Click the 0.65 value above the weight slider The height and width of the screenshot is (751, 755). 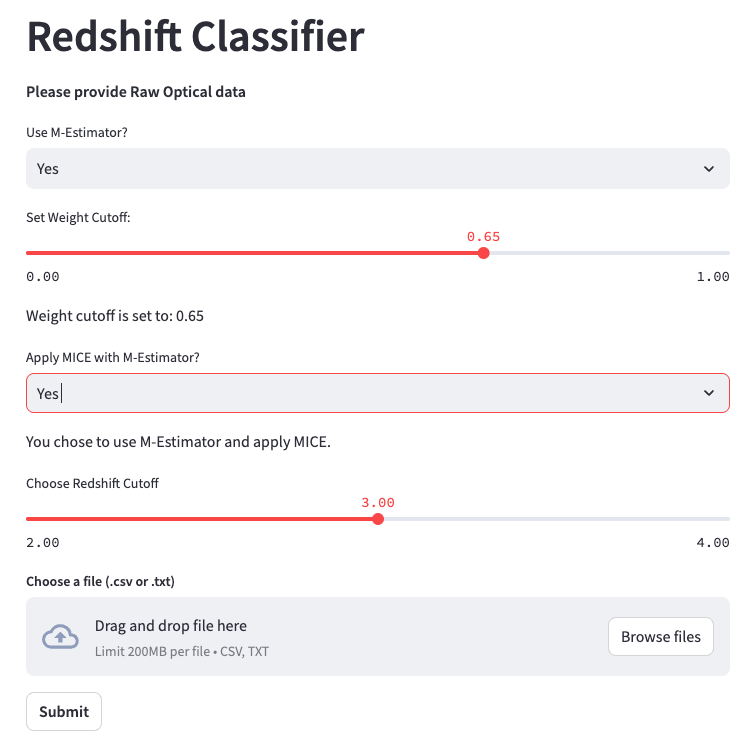click(483, 237)
